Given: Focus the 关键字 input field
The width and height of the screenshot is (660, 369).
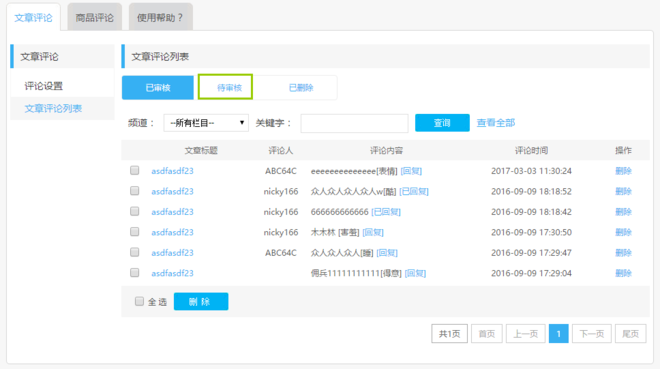Looking at the screenshot, I should click(x=354, y=123).
